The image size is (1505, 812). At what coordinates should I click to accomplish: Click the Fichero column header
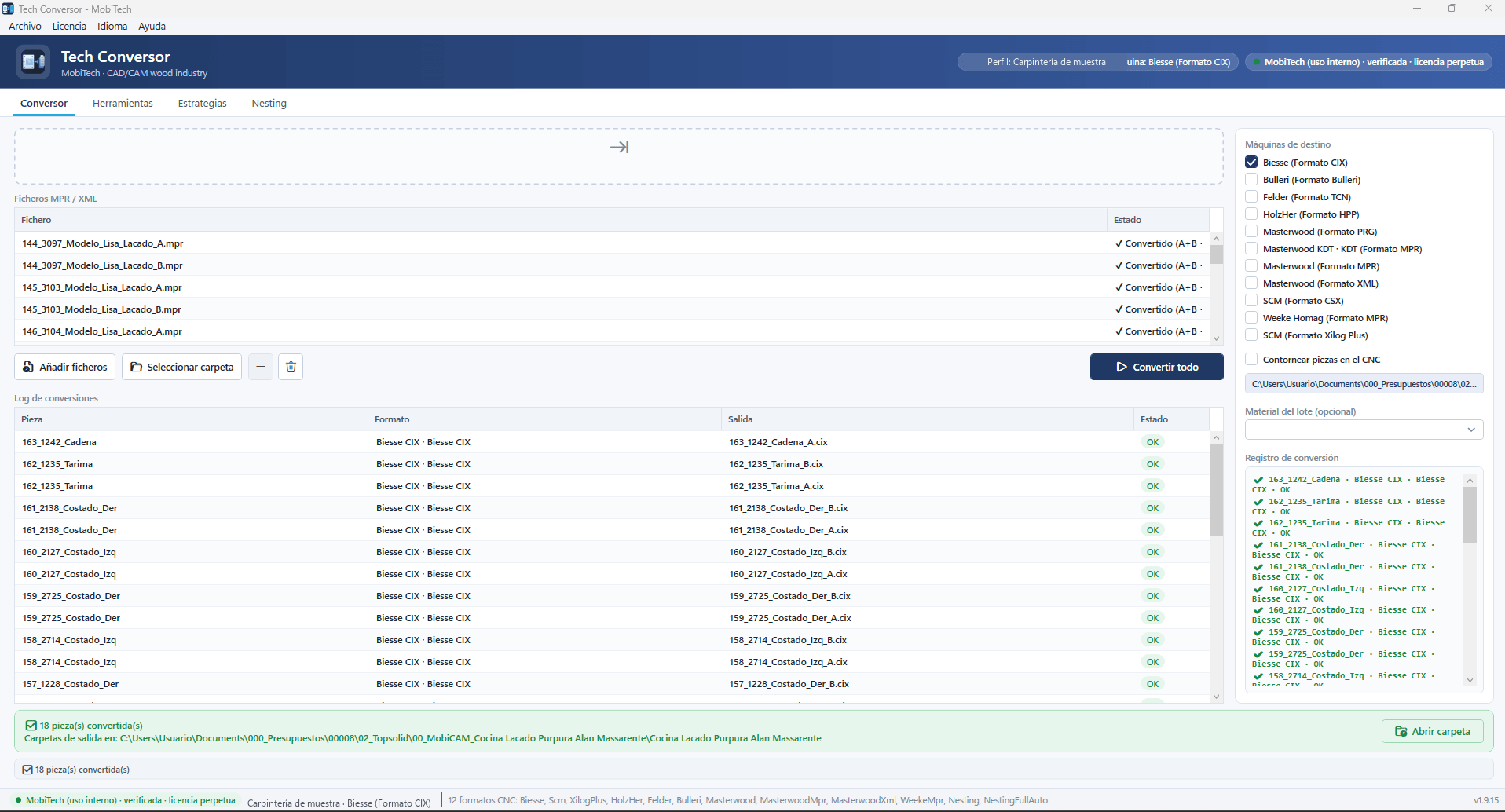click(x=561, y=220)
